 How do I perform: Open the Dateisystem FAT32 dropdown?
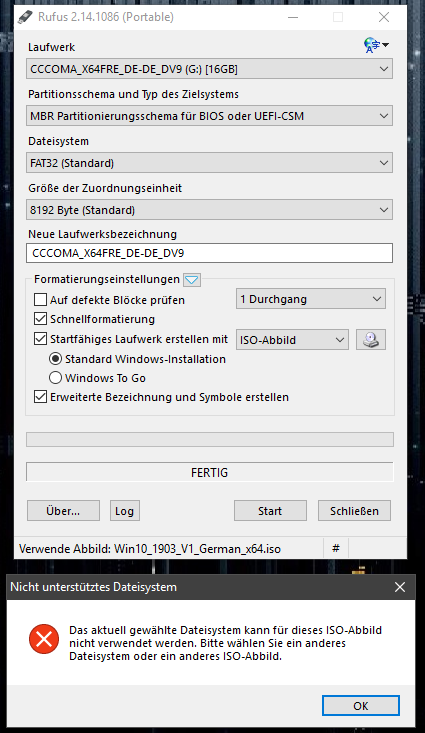(x=209, y=163)
